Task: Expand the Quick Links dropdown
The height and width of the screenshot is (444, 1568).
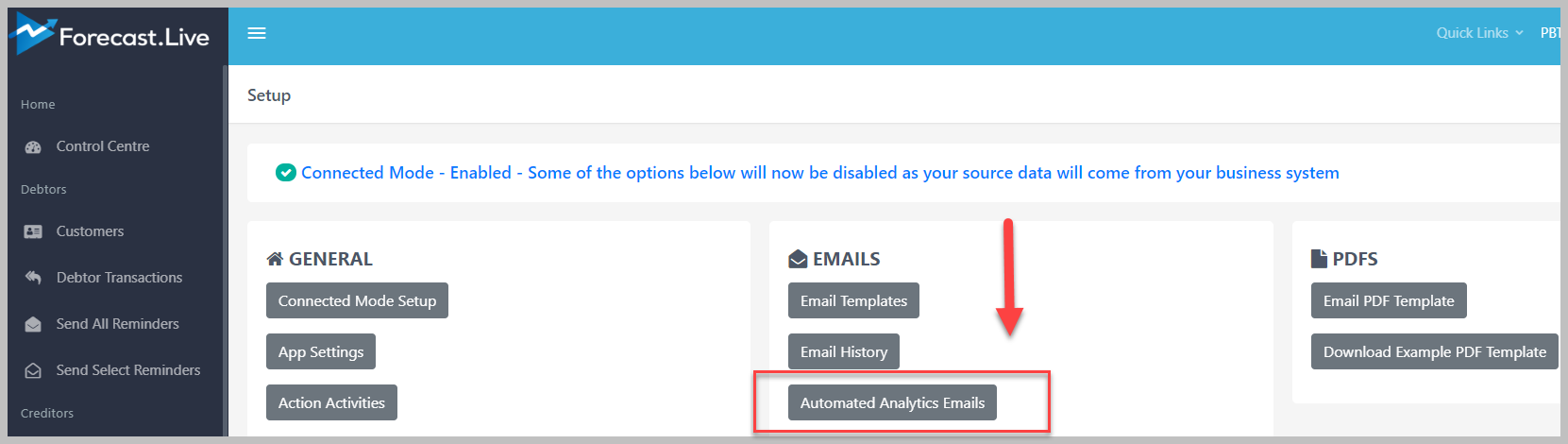Action: (1479, 33)
